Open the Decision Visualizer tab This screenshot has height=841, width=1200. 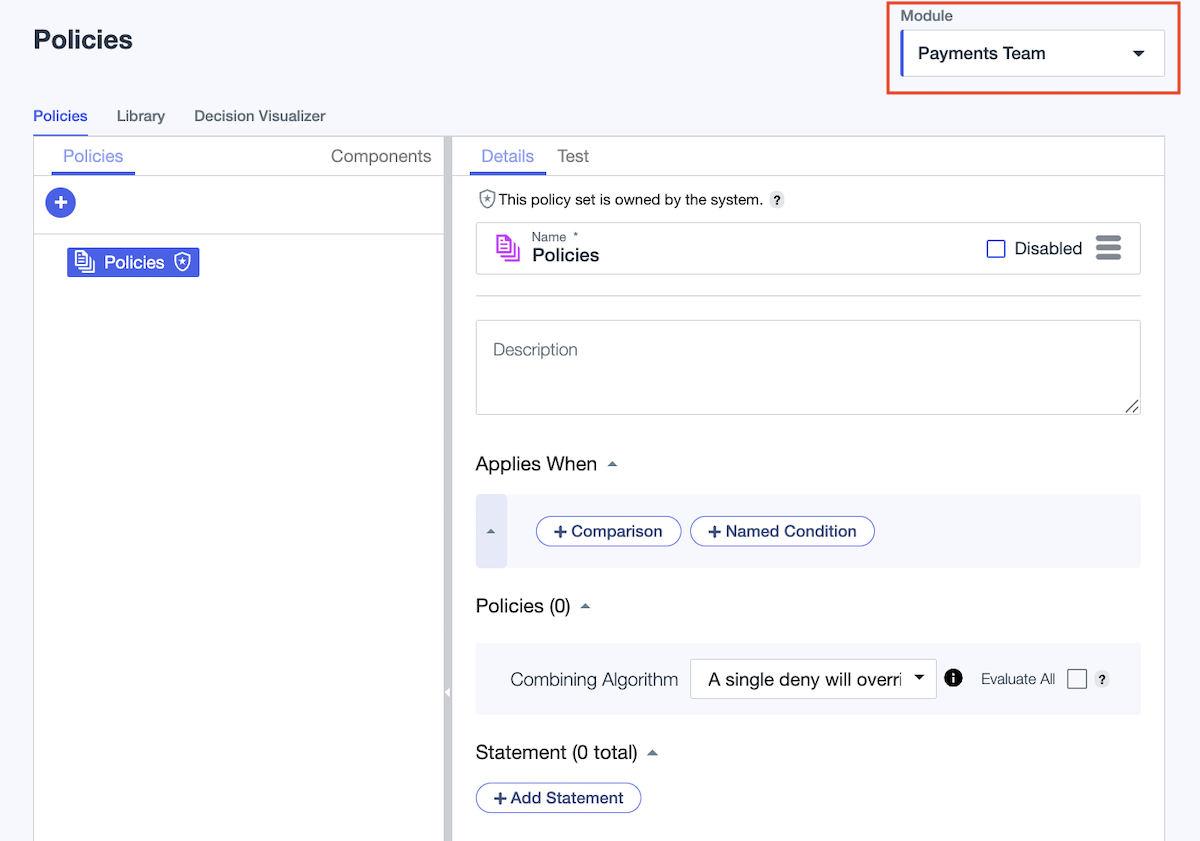pyautogui.click(x=260, y=116)
